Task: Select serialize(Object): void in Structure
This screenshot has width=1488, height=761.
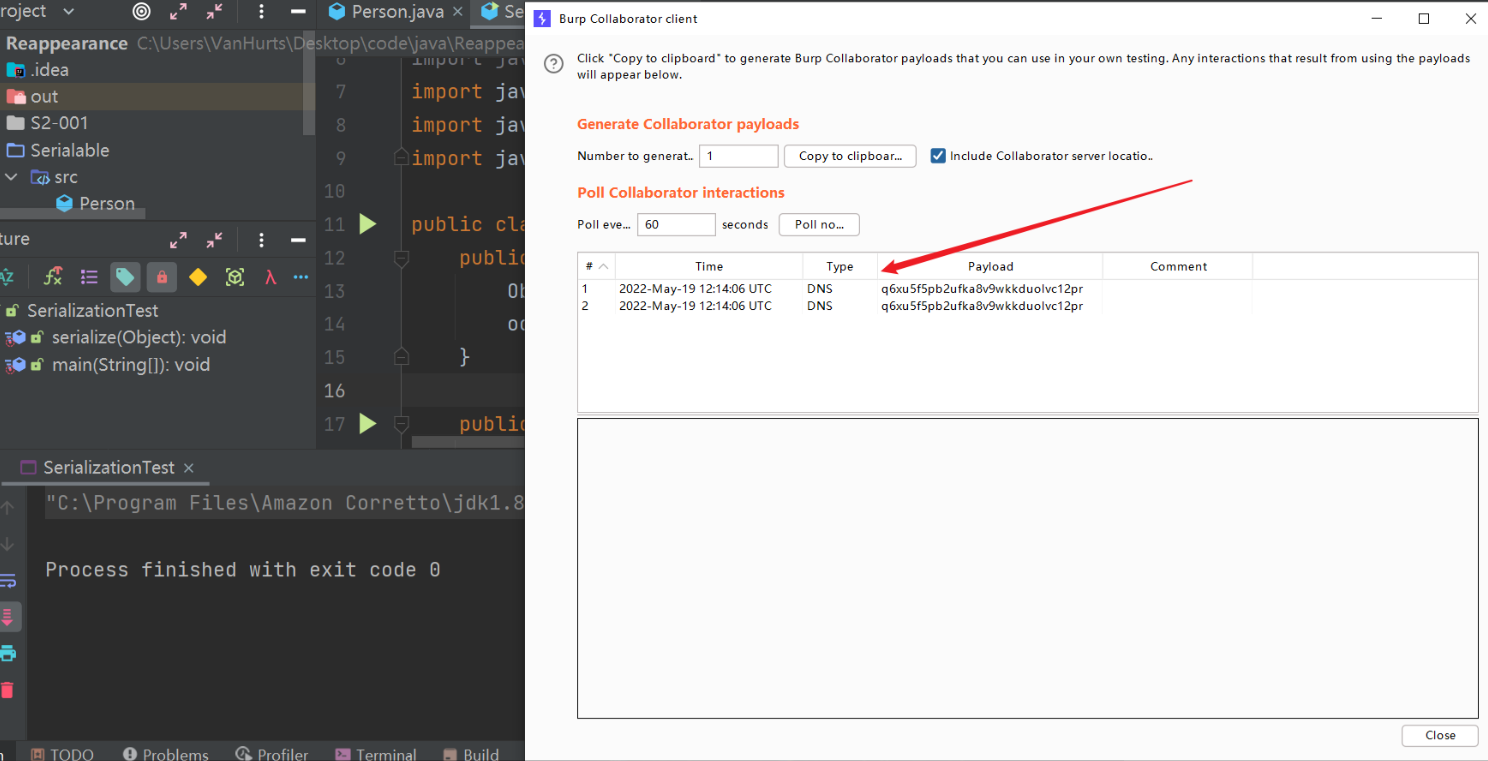Action: point(139,337)
